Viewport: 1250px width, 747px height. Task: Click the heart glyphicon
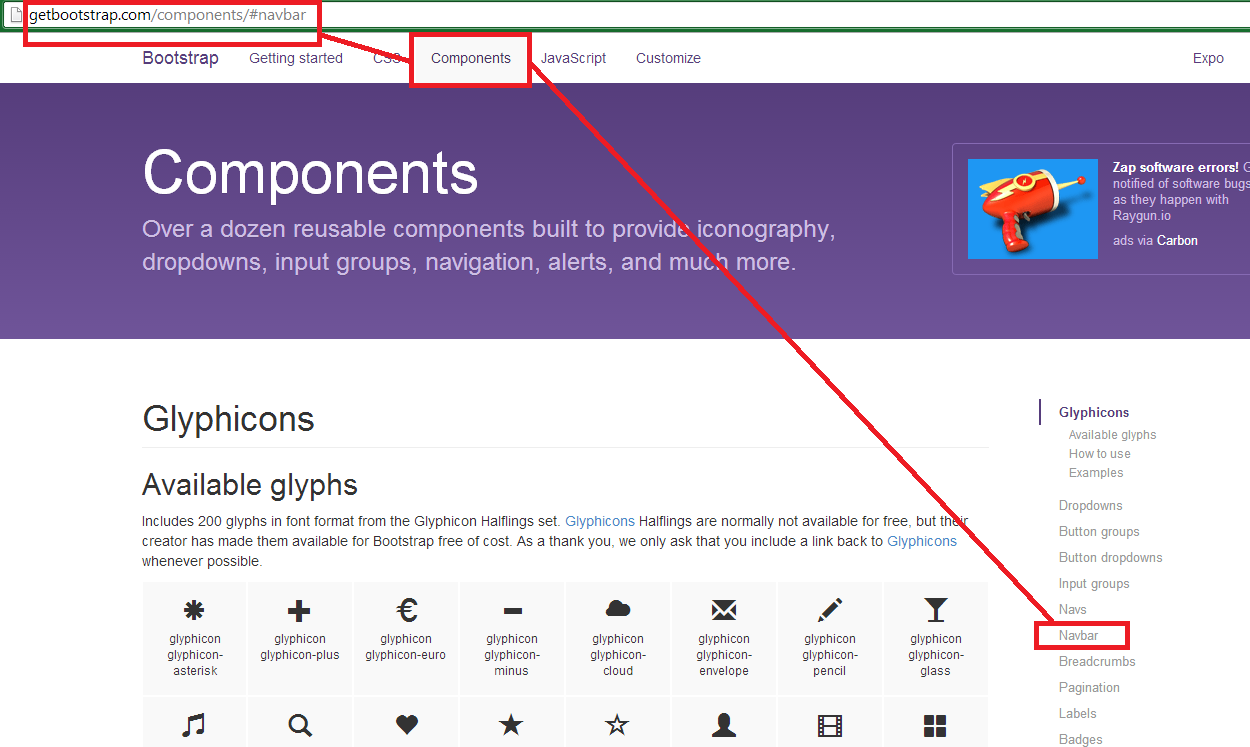(x=406, y=725)
